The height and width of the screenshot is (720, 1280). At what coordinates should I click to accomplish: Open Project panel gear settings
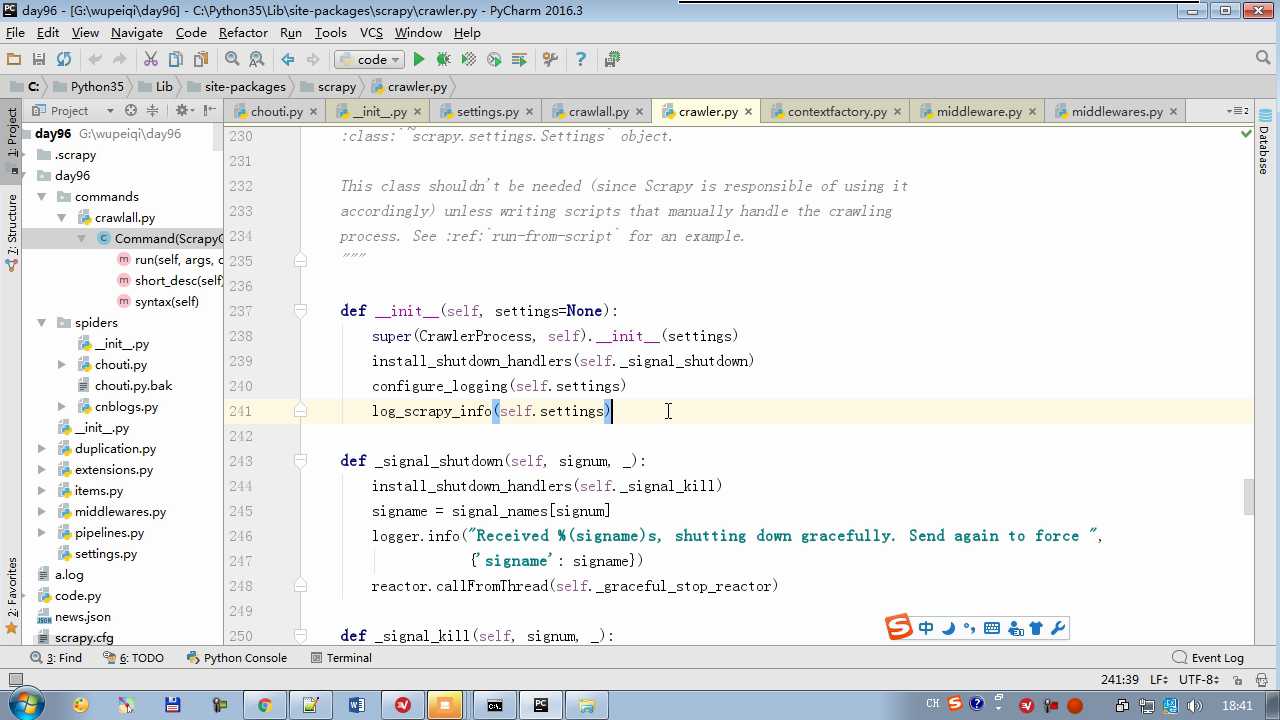coord(182,111)
